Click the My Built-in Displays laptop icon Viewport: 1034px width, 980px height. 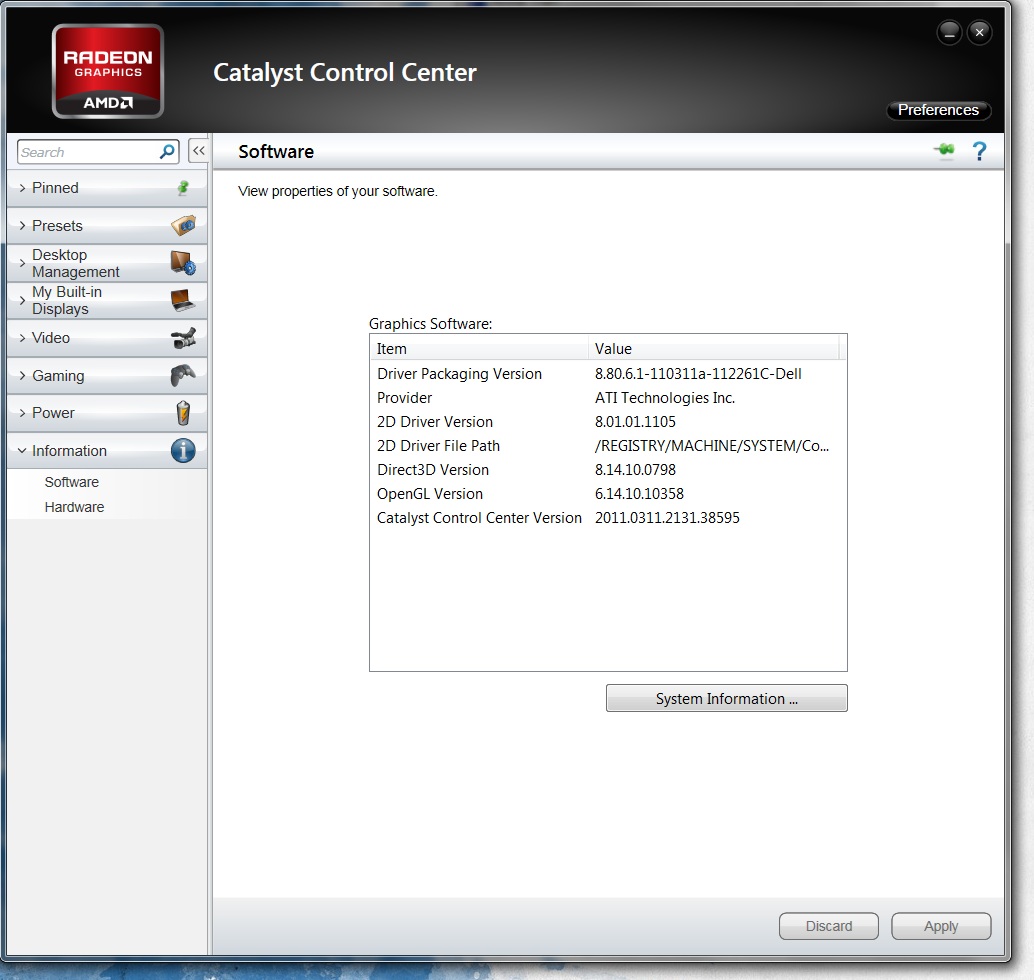(x=183, y=300)
